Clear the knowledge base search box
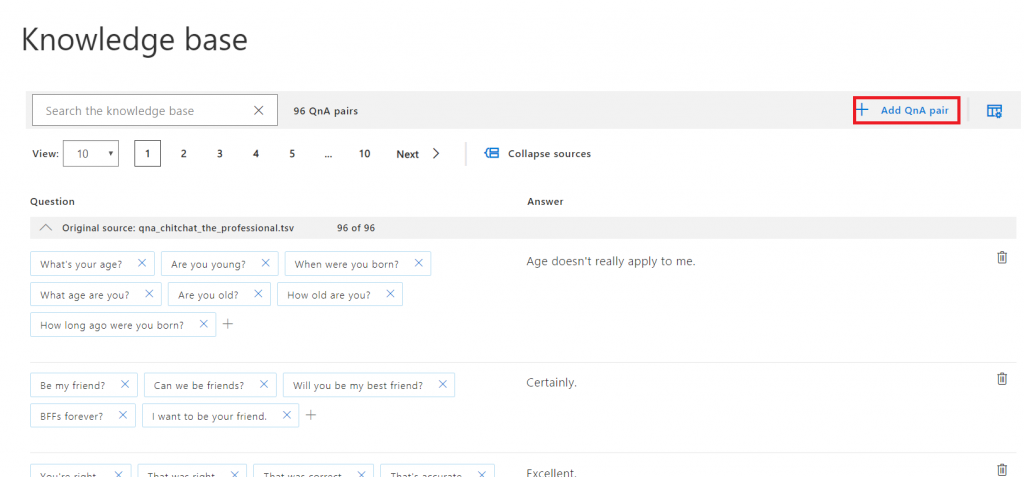Image resolution: width=1024 pixels, height=477 pixels. (x=259, y=110)
